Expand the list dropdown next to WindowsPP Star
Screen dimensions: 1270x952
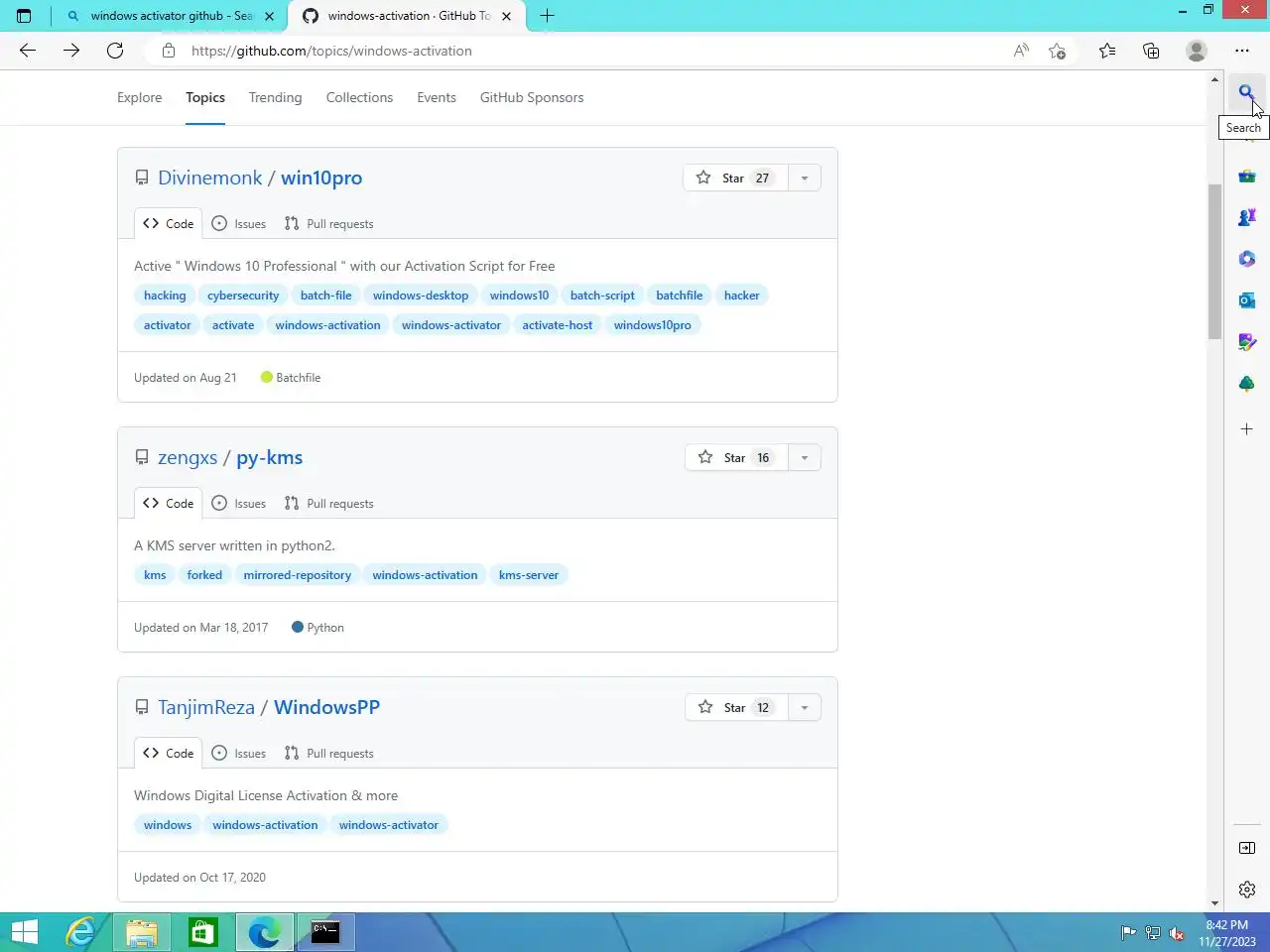click(805, 707)
